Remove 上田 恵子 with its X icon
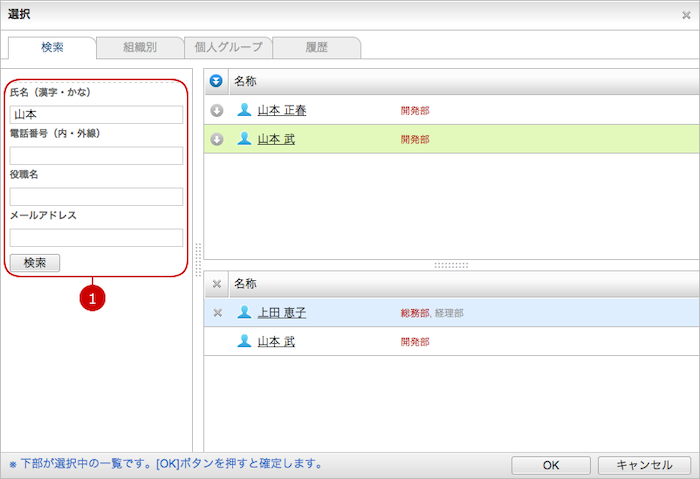 217,312
